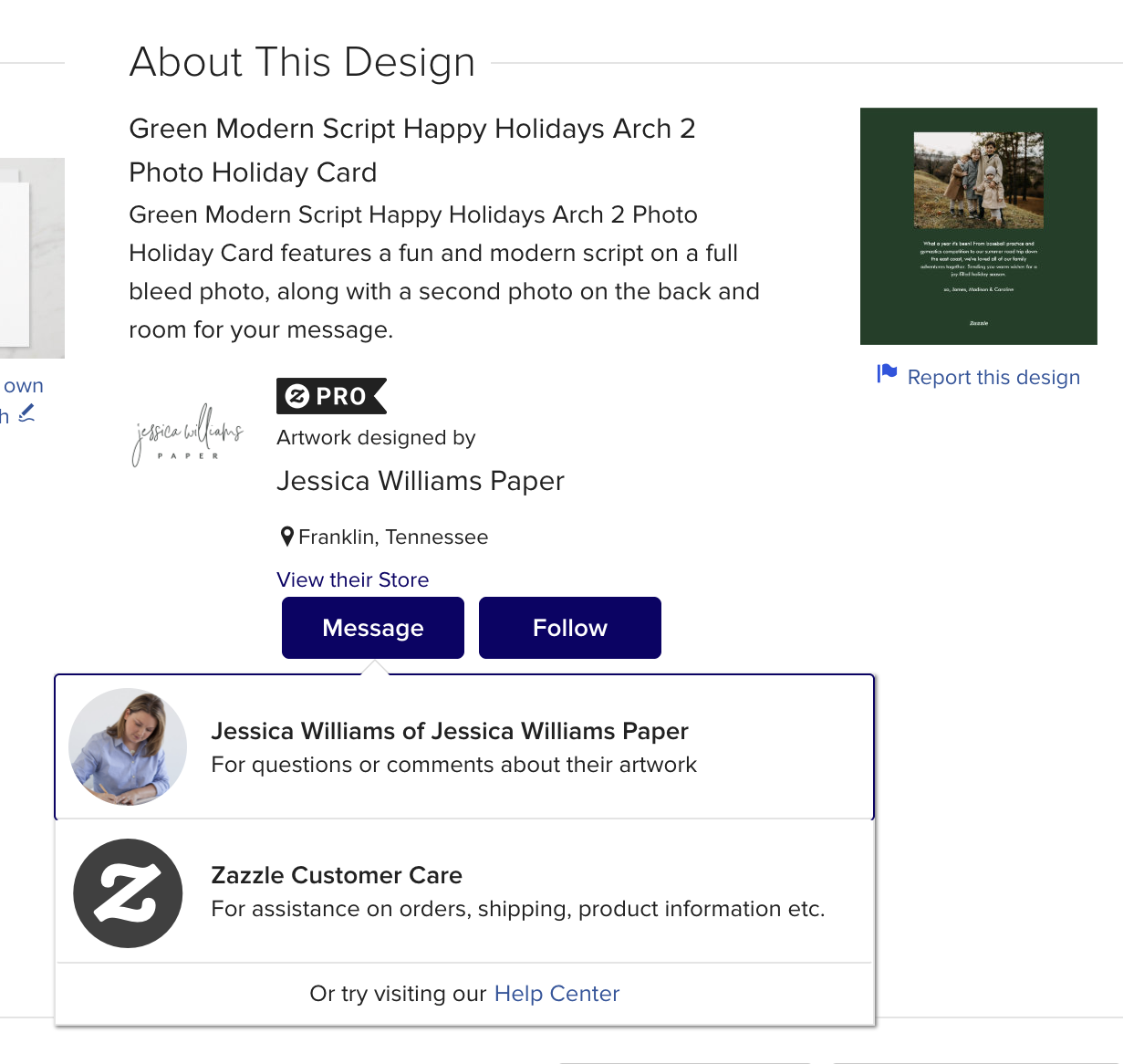Screen dimensions: 1144x1064
Task: Click the pencil edit icon at left edge
Action: coord(27,413)
